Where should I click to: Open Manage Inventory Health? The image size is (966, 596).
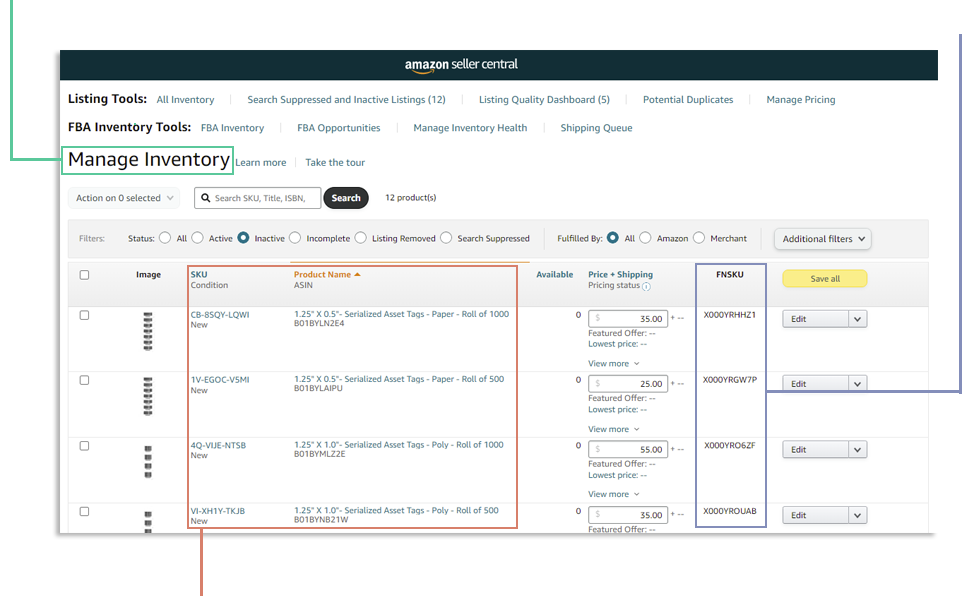click(x=470, y=128)
